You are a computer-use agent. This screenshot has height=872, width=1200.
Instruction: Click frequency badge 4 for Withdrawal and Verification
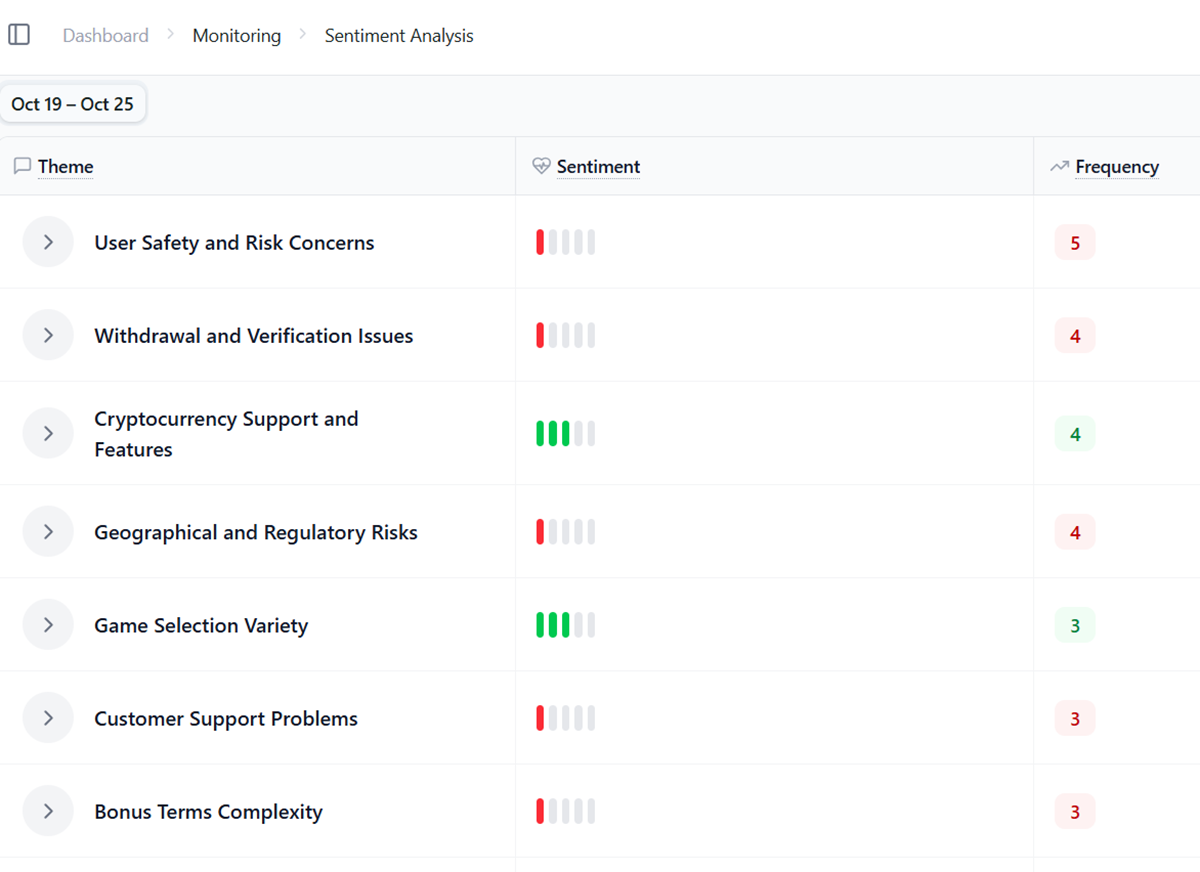(x=1075, y=336)
